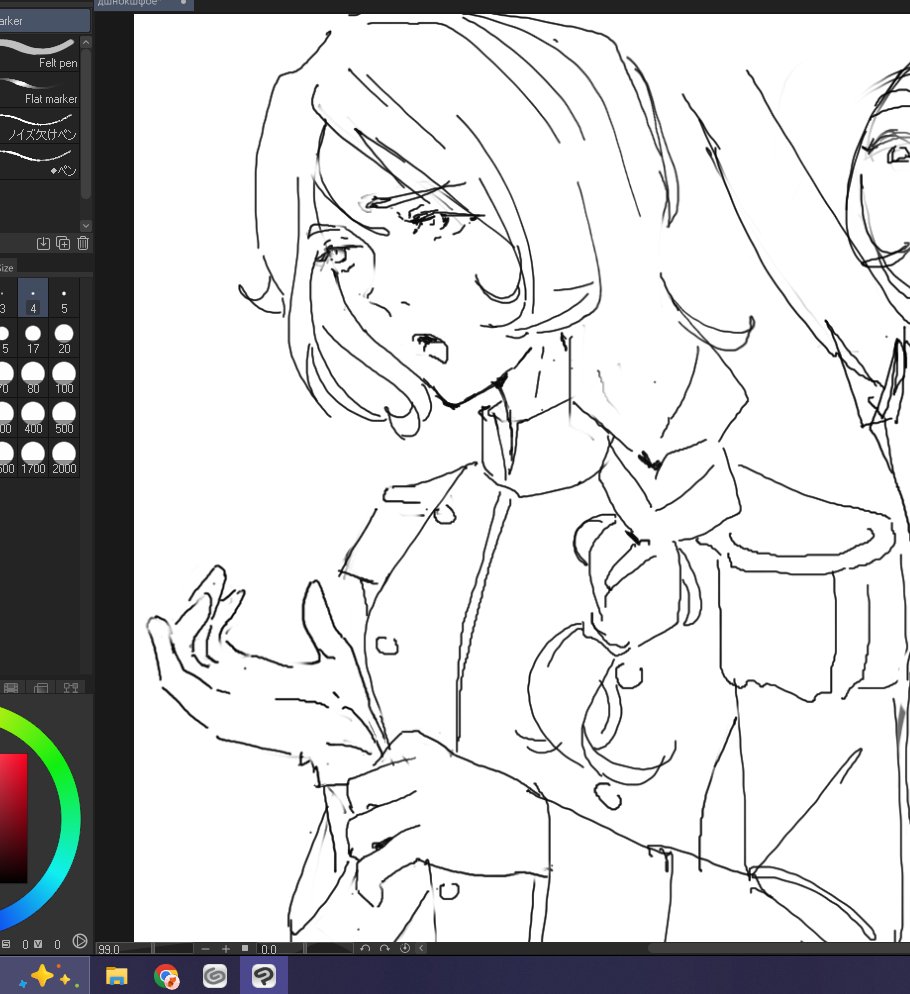The width and height of the screenshot is (910, 994).
Task: Open the color set panel tab icon
Action: pos(11,688)
